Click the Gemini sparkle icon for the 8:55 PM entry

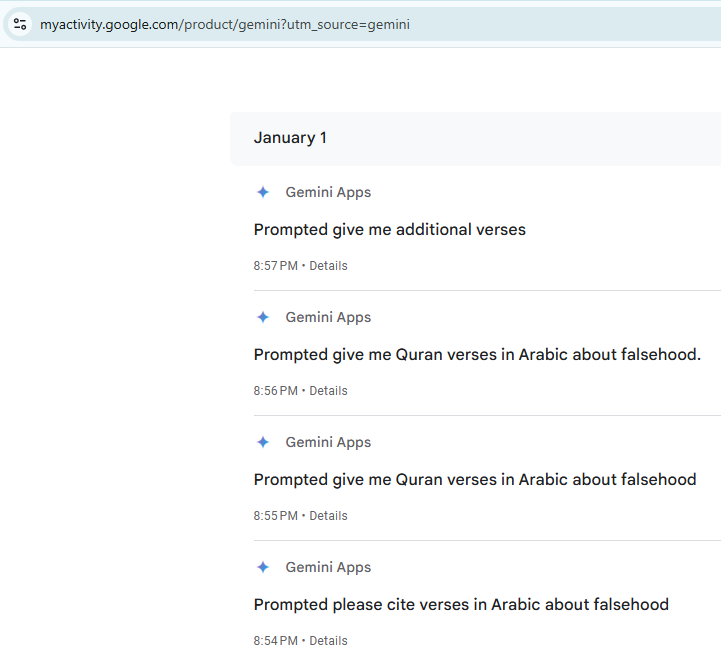tap(263, 442)
